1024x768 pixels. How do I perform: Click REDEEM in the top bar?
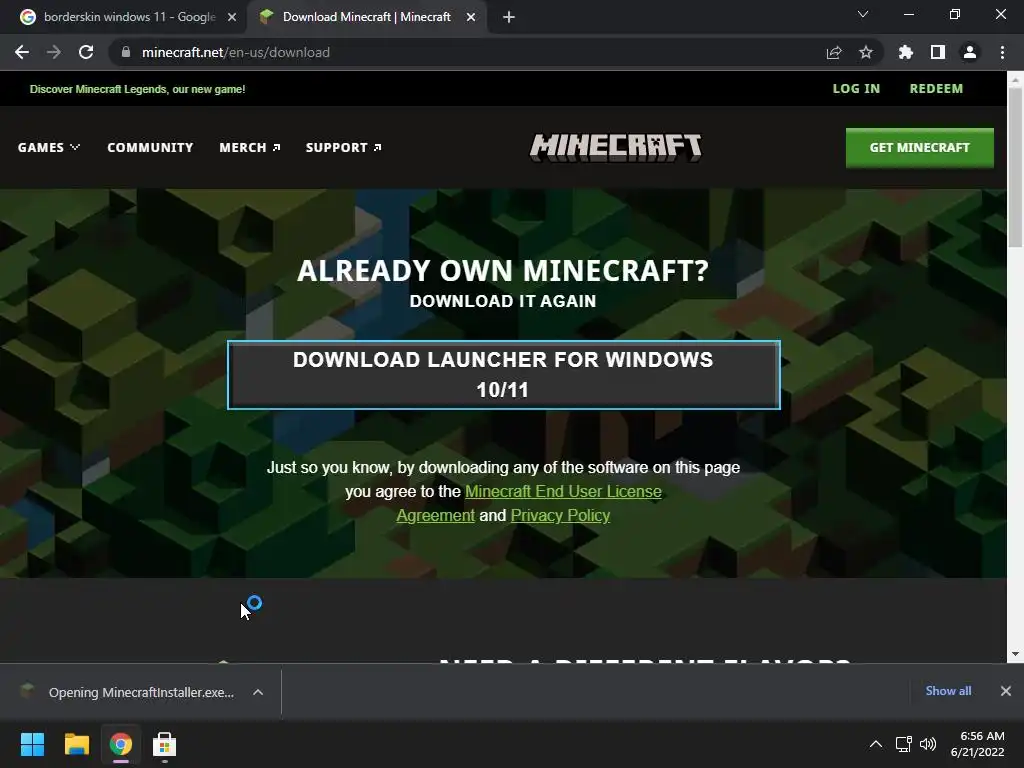click(936, 89)
